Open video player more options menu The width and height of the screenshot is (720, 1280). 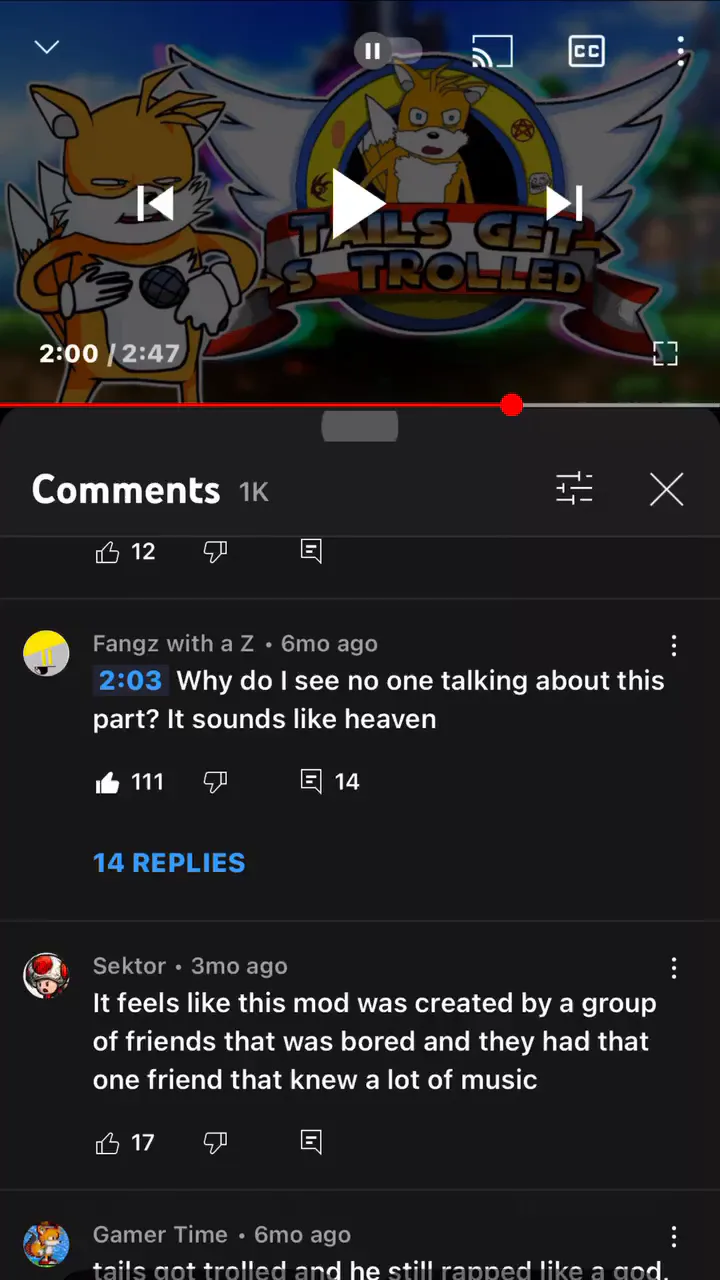point(680,50)
